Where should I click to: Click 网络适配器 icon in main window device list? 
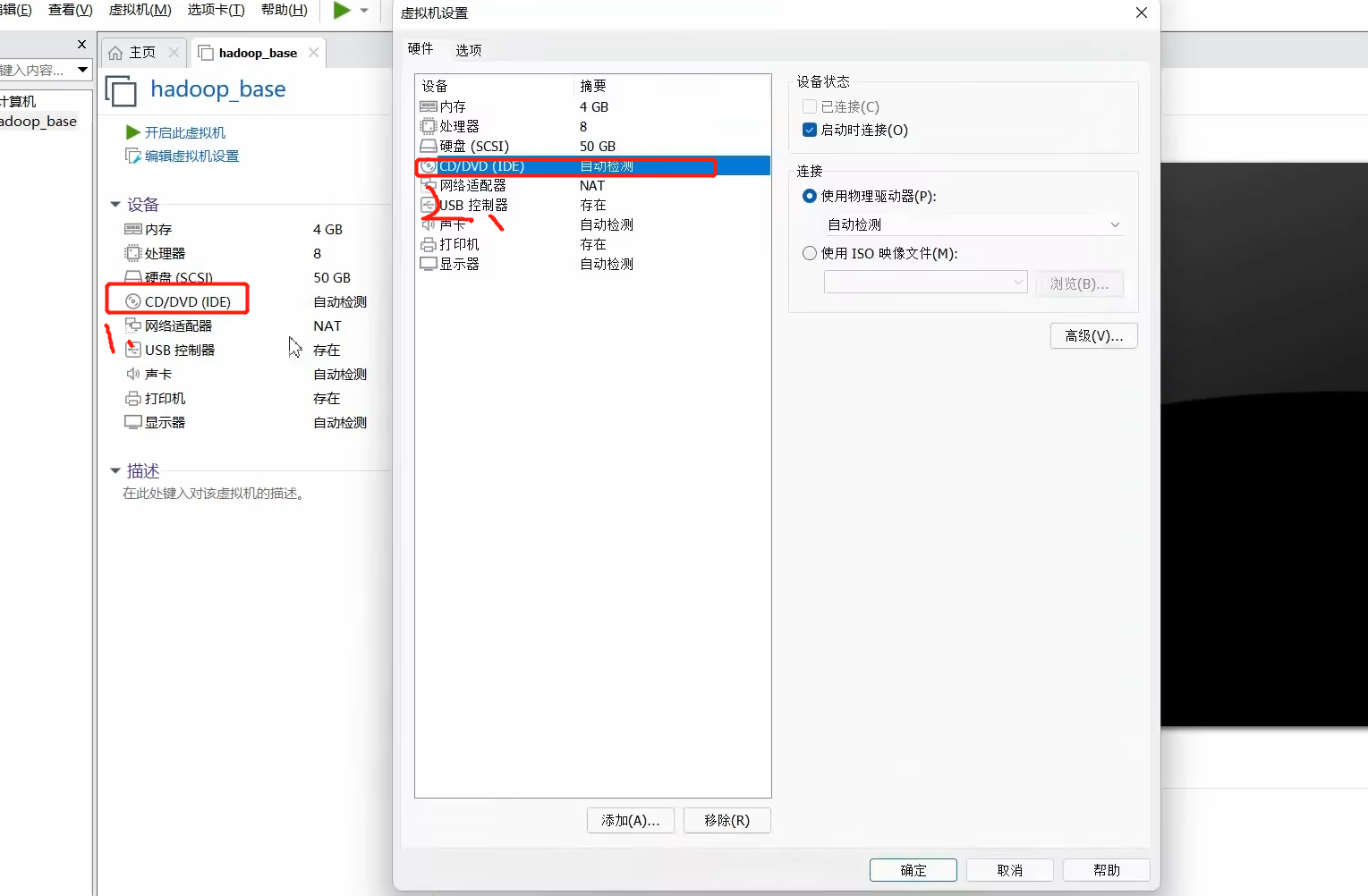pyautogui.click(x=133, y=325)
